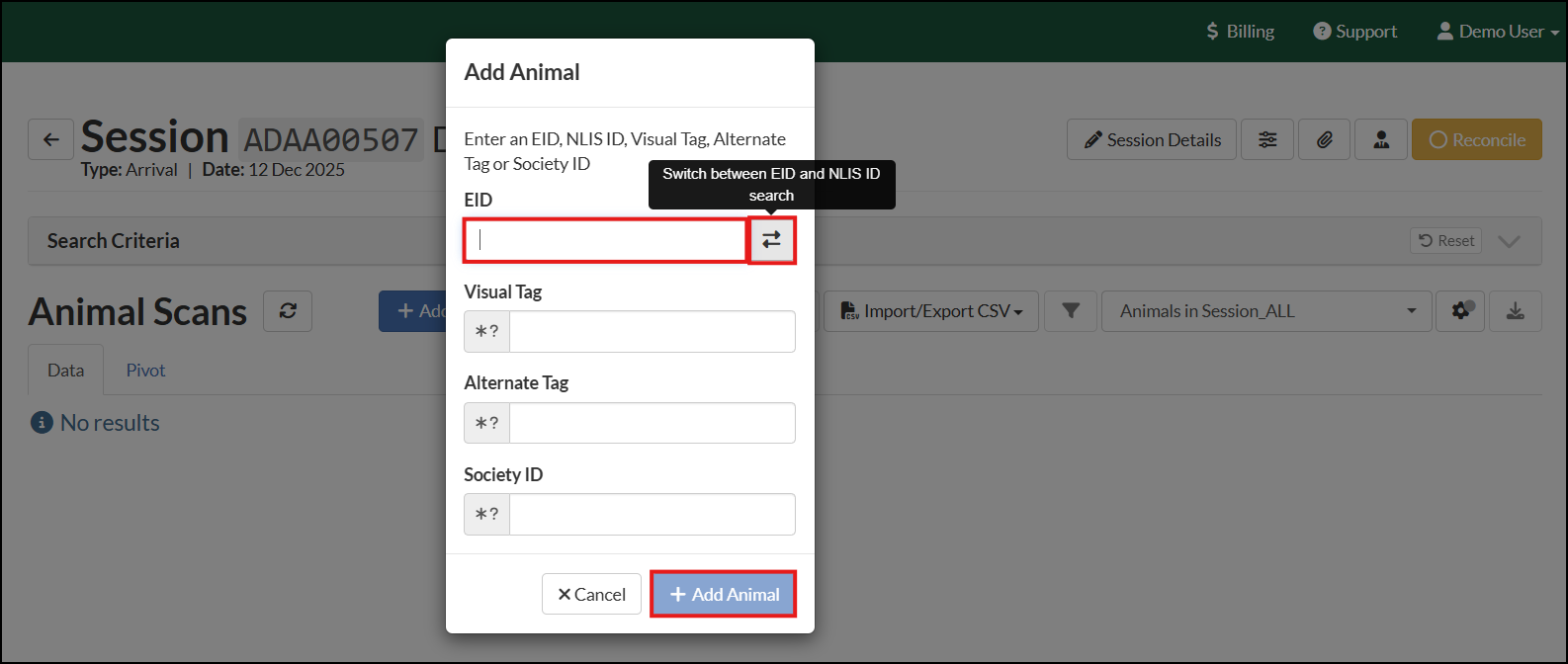This screenshot has height=664, width=1568.
Task: Click the blue Add Animal button
Action: pos(724,594)
